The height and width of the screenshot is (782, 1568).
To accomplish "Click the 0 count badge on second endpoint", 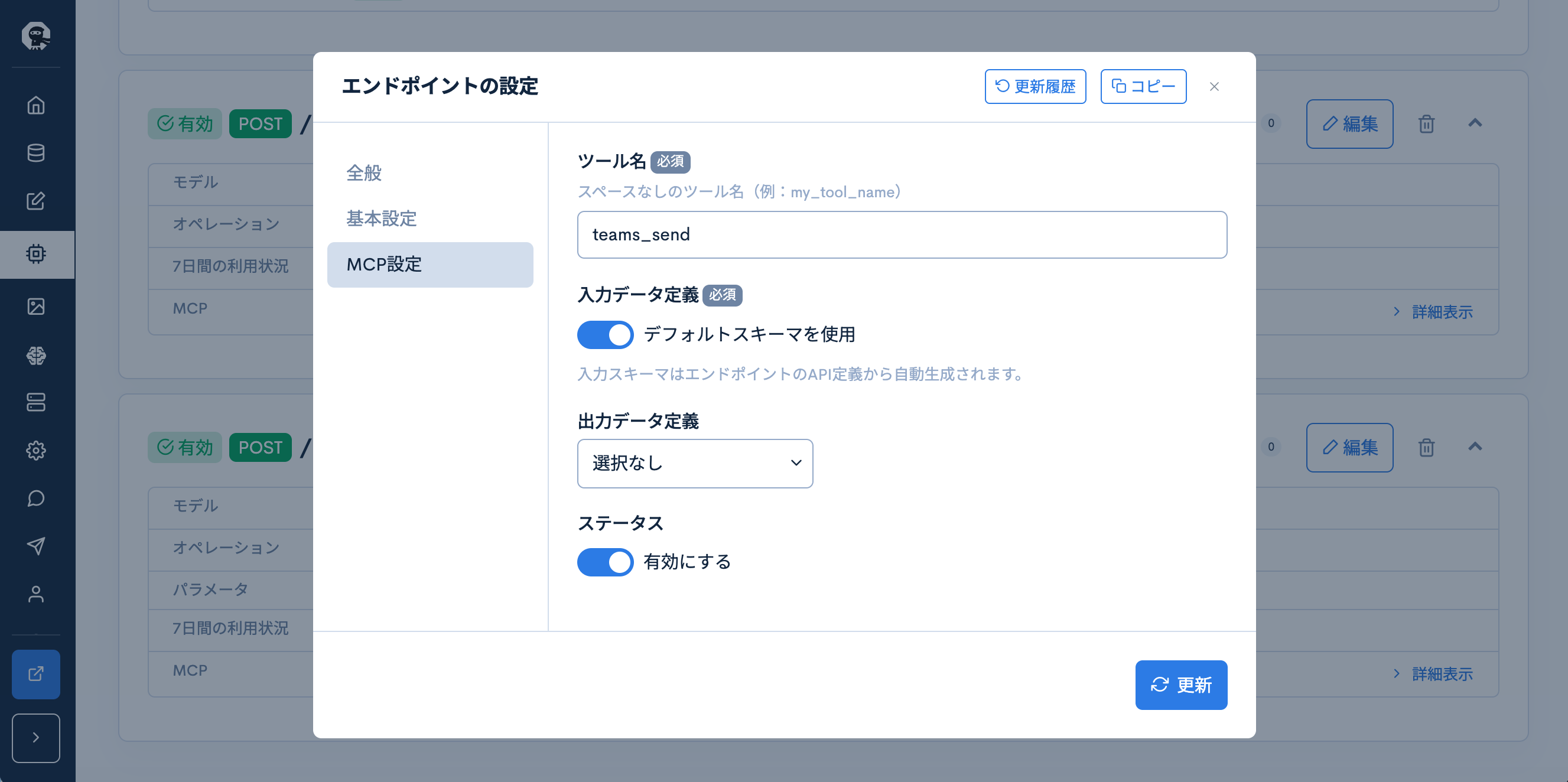I will [1271, 447].
